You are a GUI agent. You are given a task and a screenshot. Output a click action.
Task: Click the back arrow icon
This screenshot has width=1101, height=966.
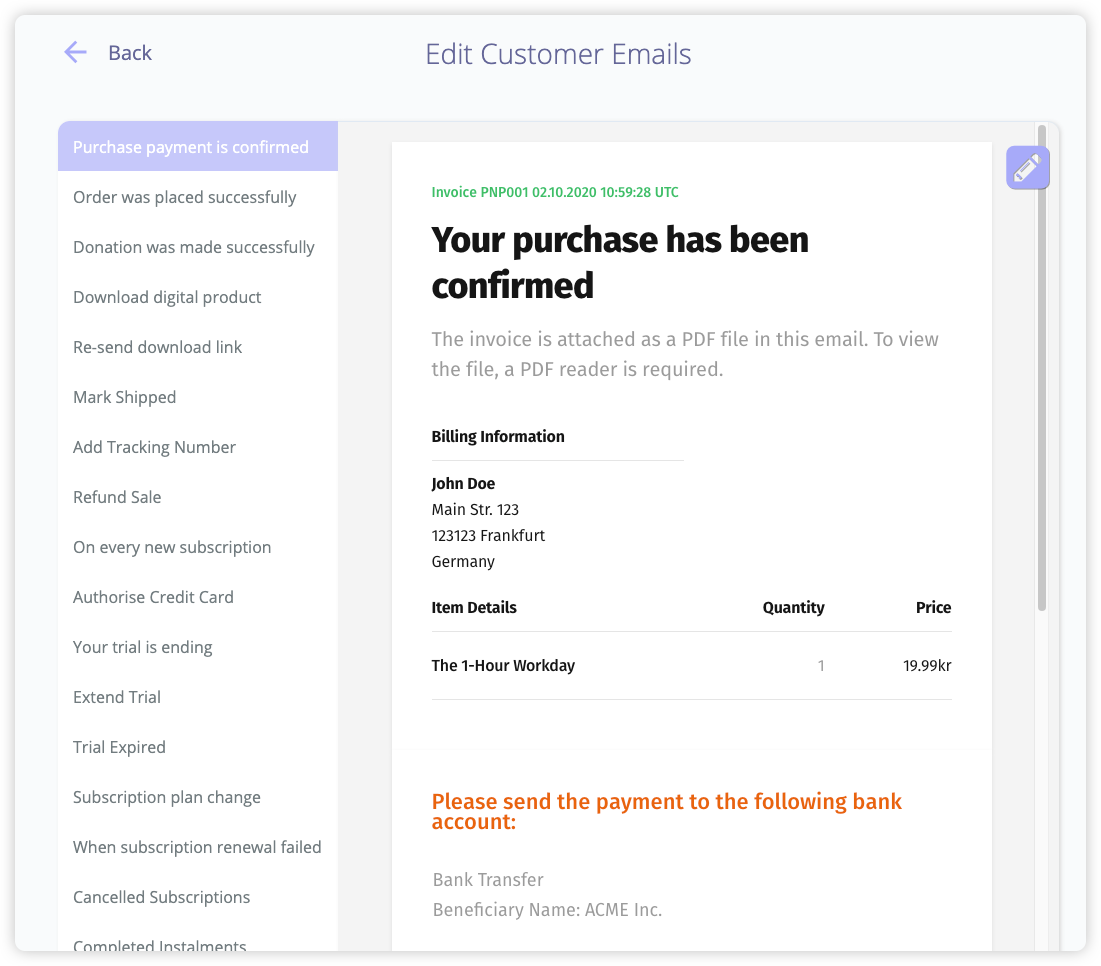75,53
